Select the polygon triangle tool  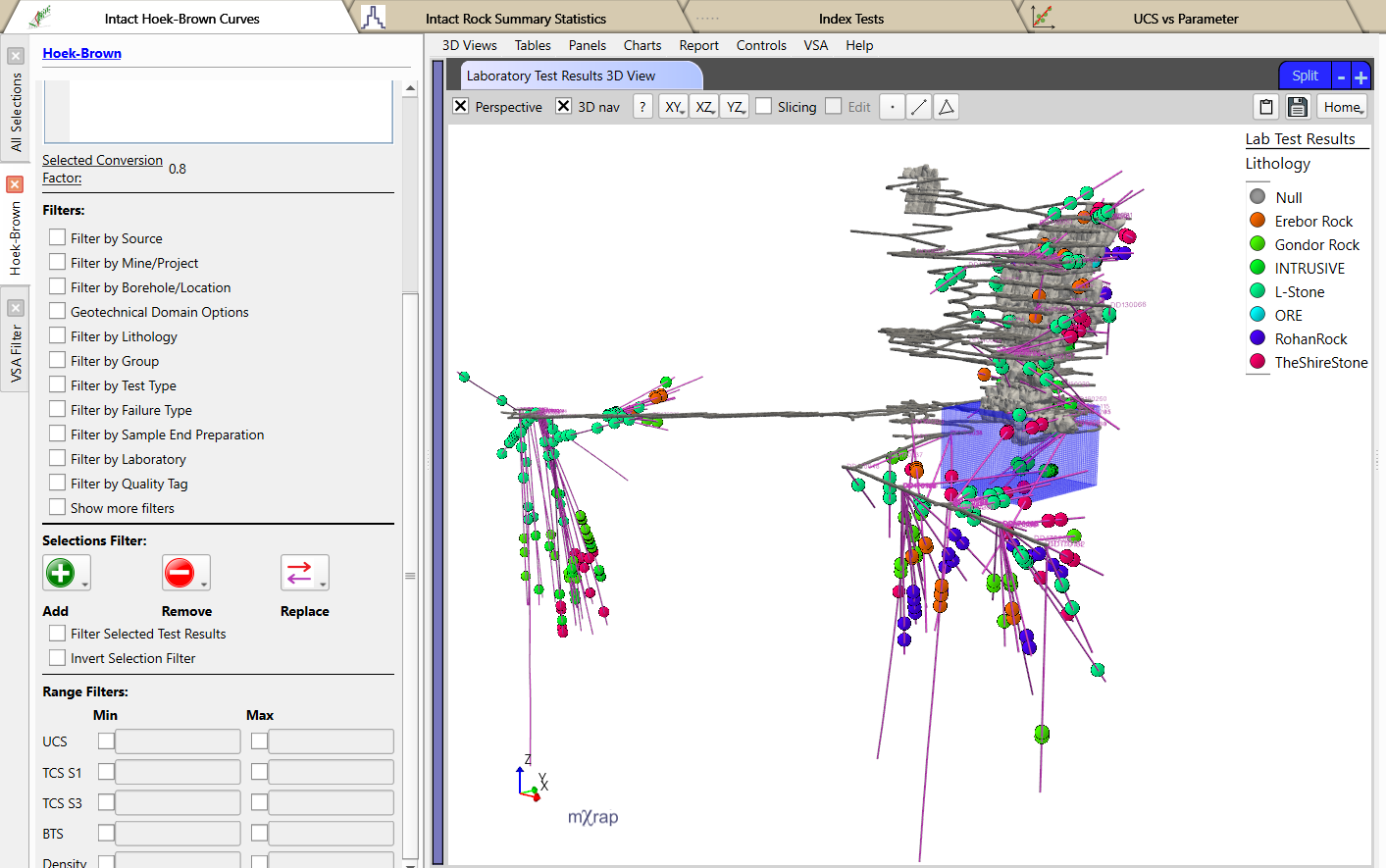click(947, 107)
